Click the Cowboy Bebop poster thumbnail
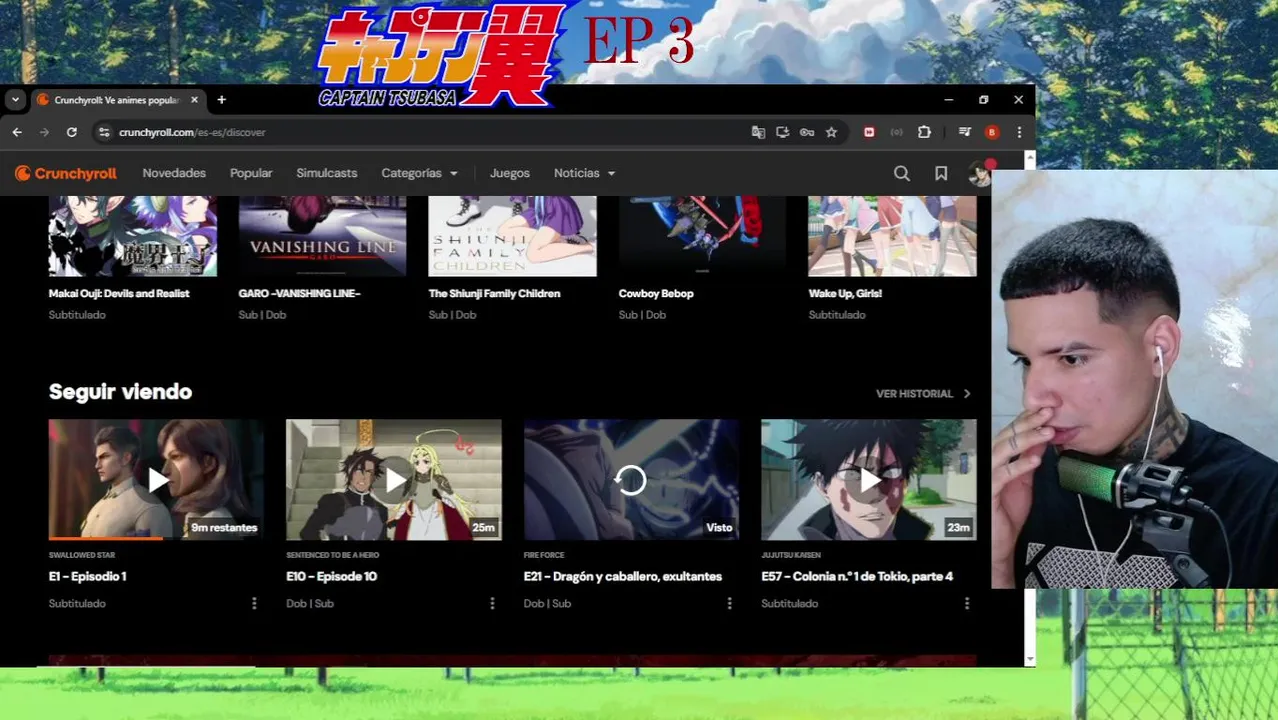This screenshot has width=1278, height=720. tap(702, 236)
